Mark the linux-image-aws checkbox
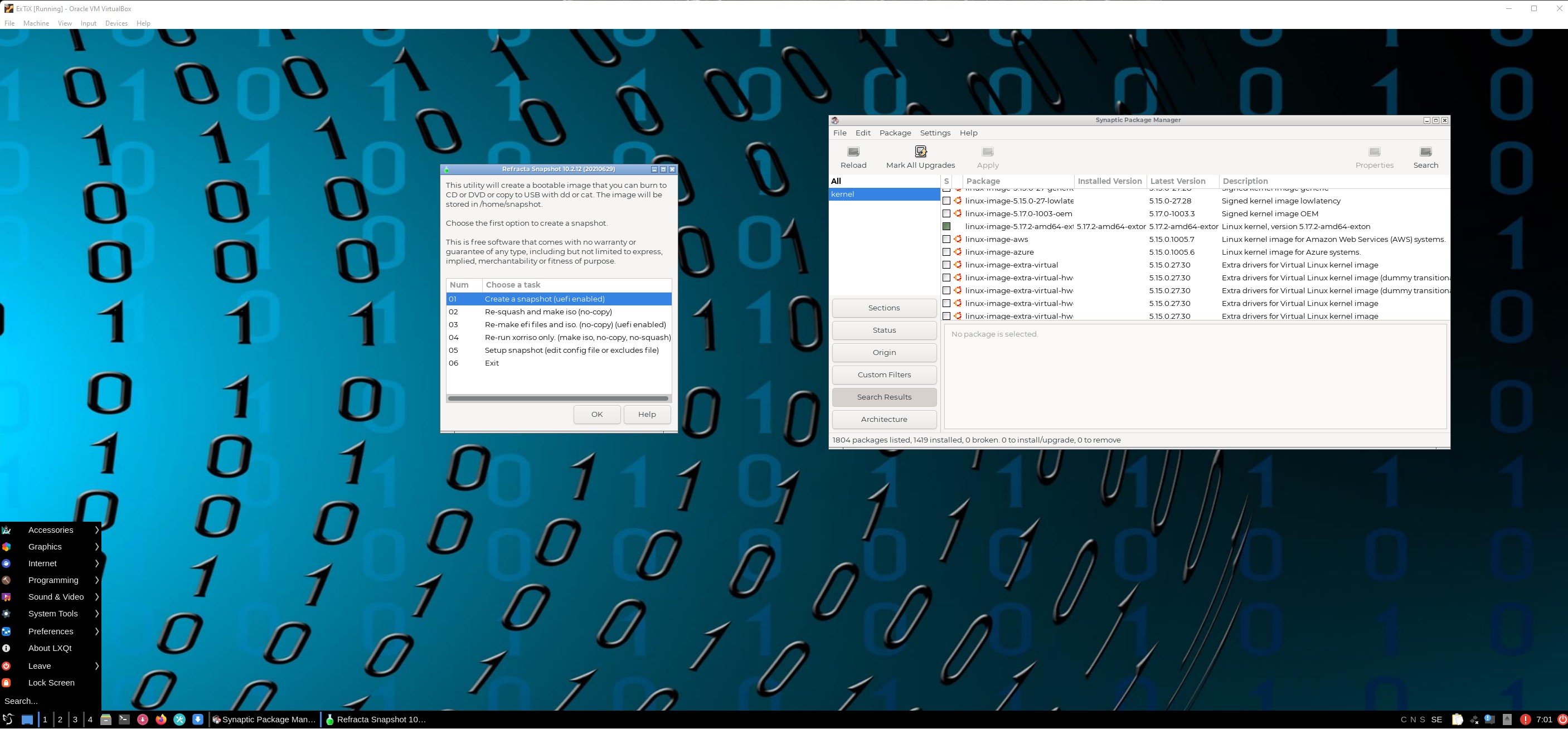The image size is (1568, 729). point(946,239)
